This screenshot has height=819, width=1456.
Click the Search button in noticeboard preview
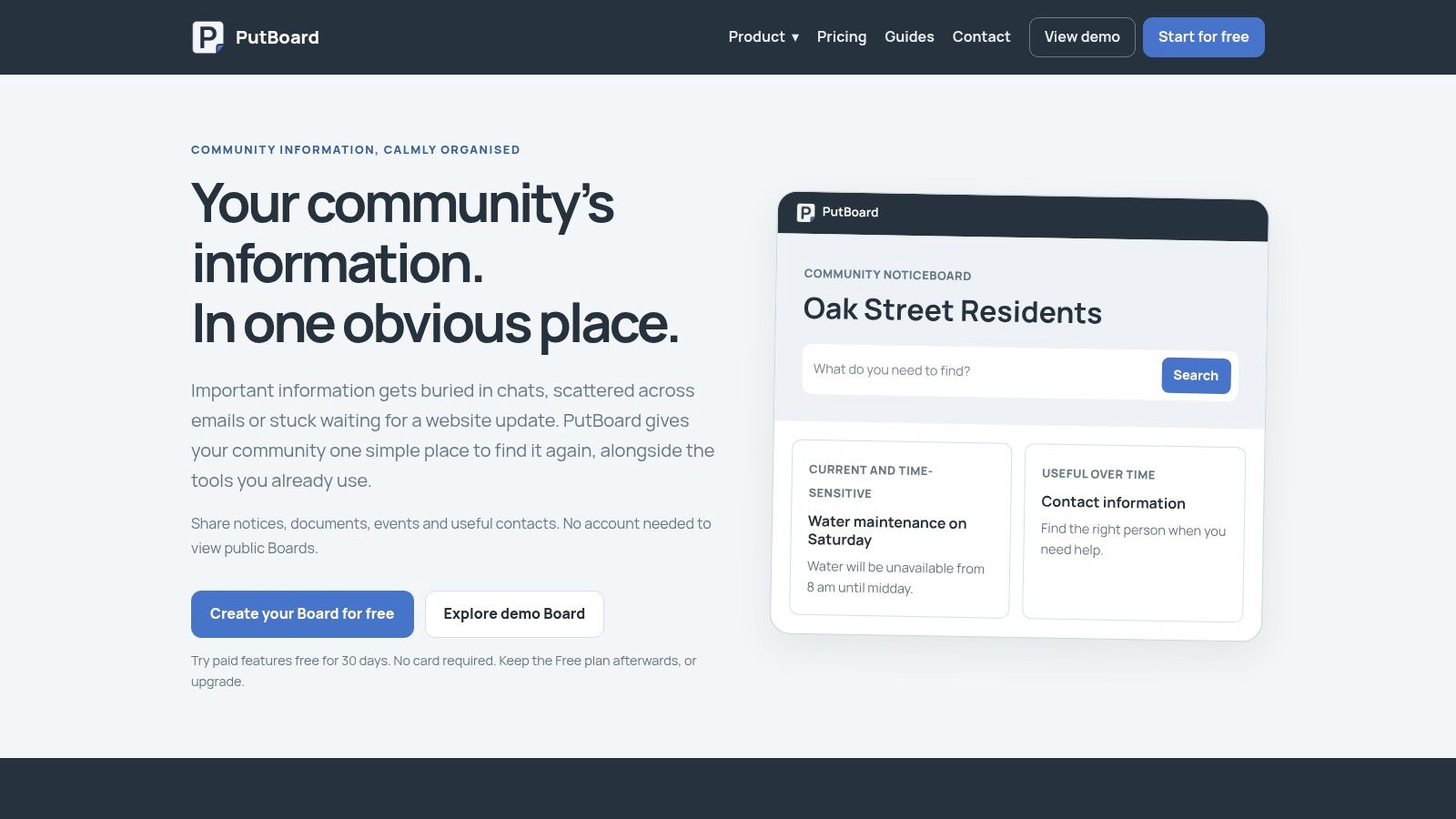tap(1196, 376)
